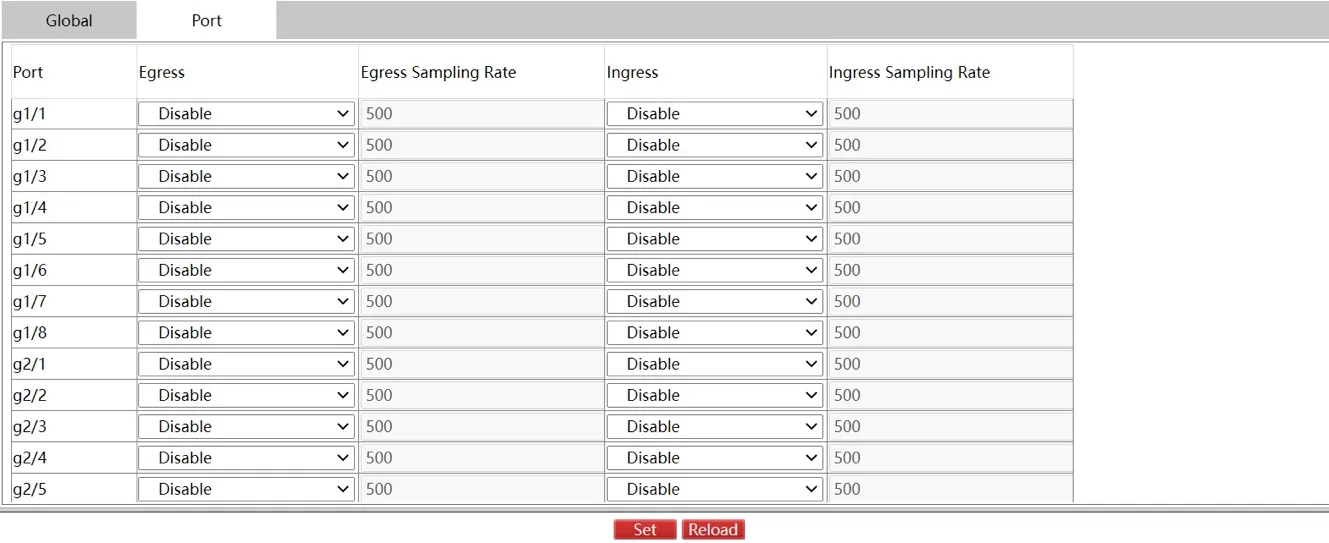Open the Egress dropdown for port g1/1
The width and height of the screenshot is (1329, 543).
pyautogui.click(x=247, y=114)
